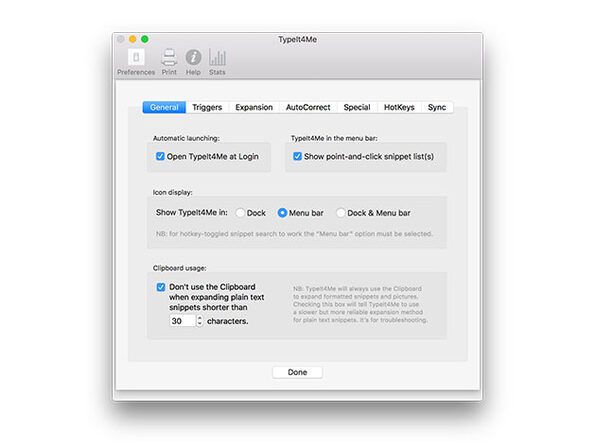Screen dimensions: 596x447
Task: Click the 'Clipboard usage:' label
Action: click(179, 268)
